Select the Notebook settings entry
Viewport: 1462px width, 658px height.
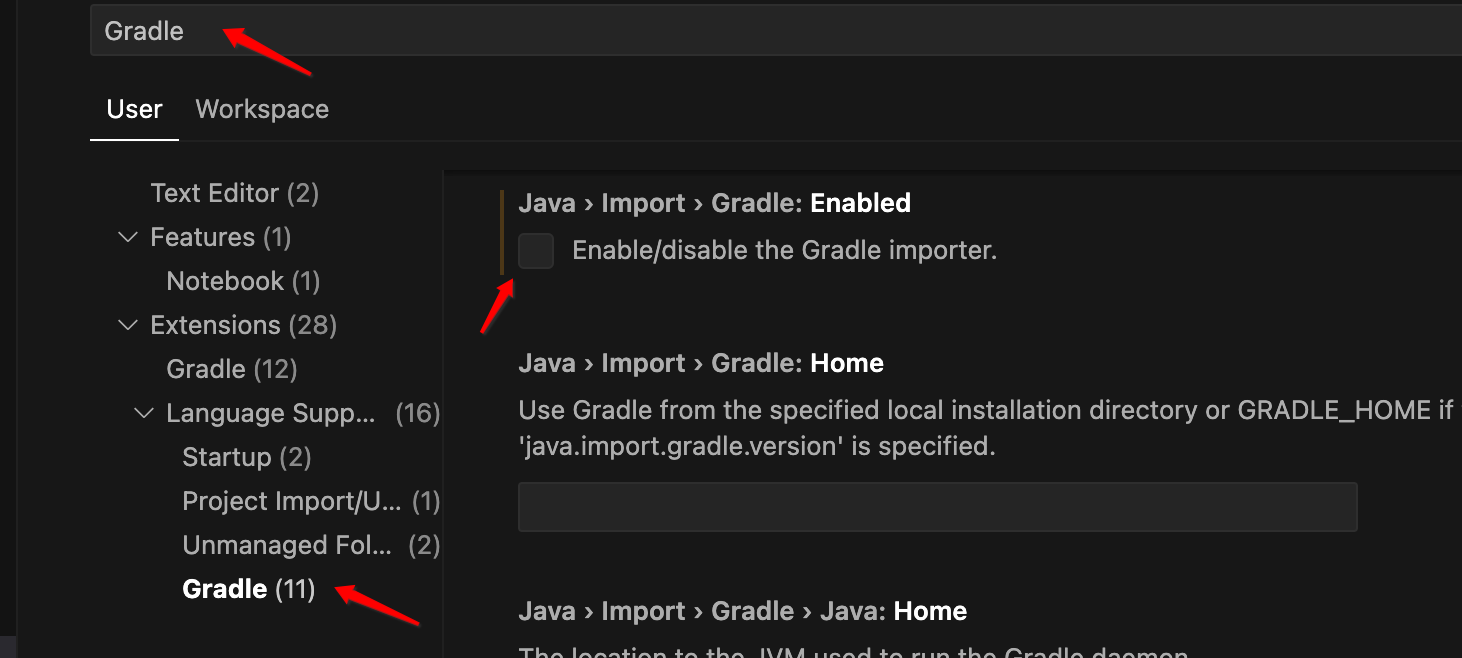pyautogui.click(x=243, y=281)
